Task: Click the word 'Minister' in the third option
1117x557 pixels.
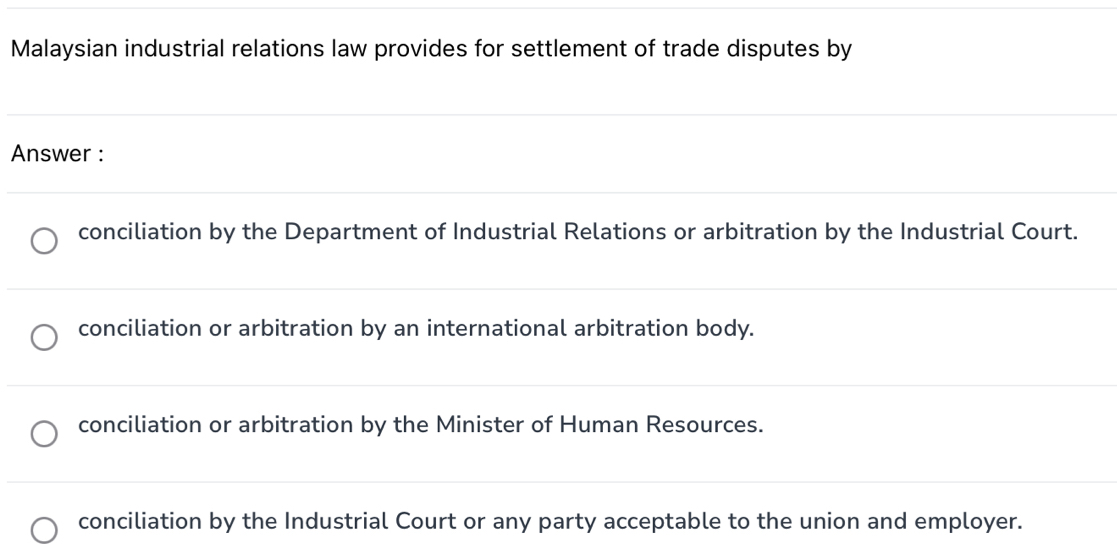Action: [476, 424]
